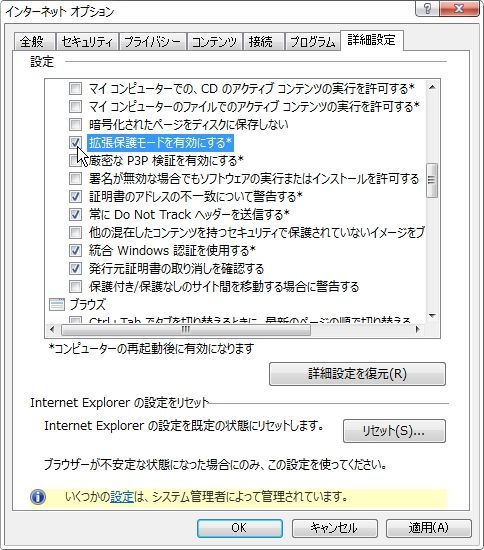Uncheck 常に Do Not Track ヘッダーを送信する
The image size is (484, 550).
75,214
